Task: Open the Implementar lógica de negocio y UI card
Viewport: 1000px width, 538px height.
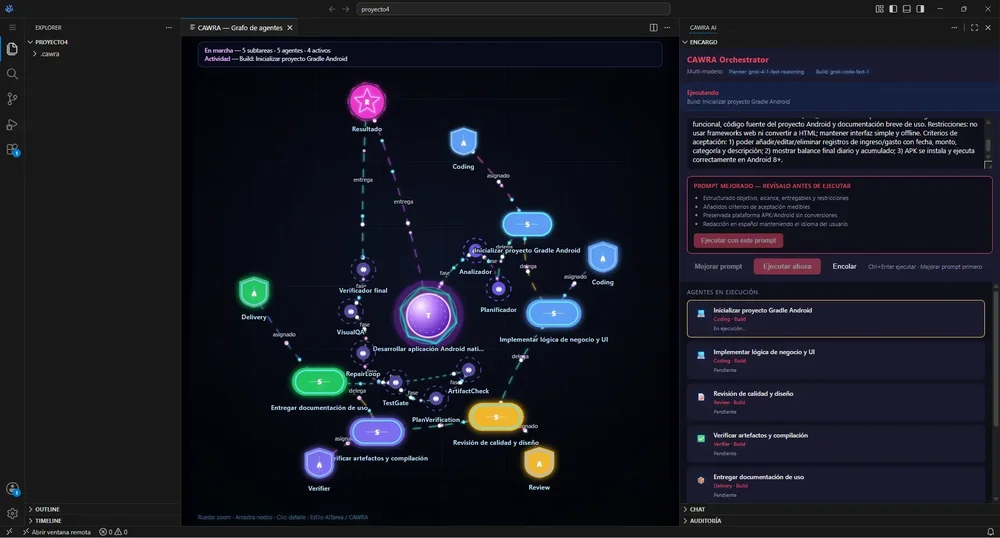Action: pos(835,361)
